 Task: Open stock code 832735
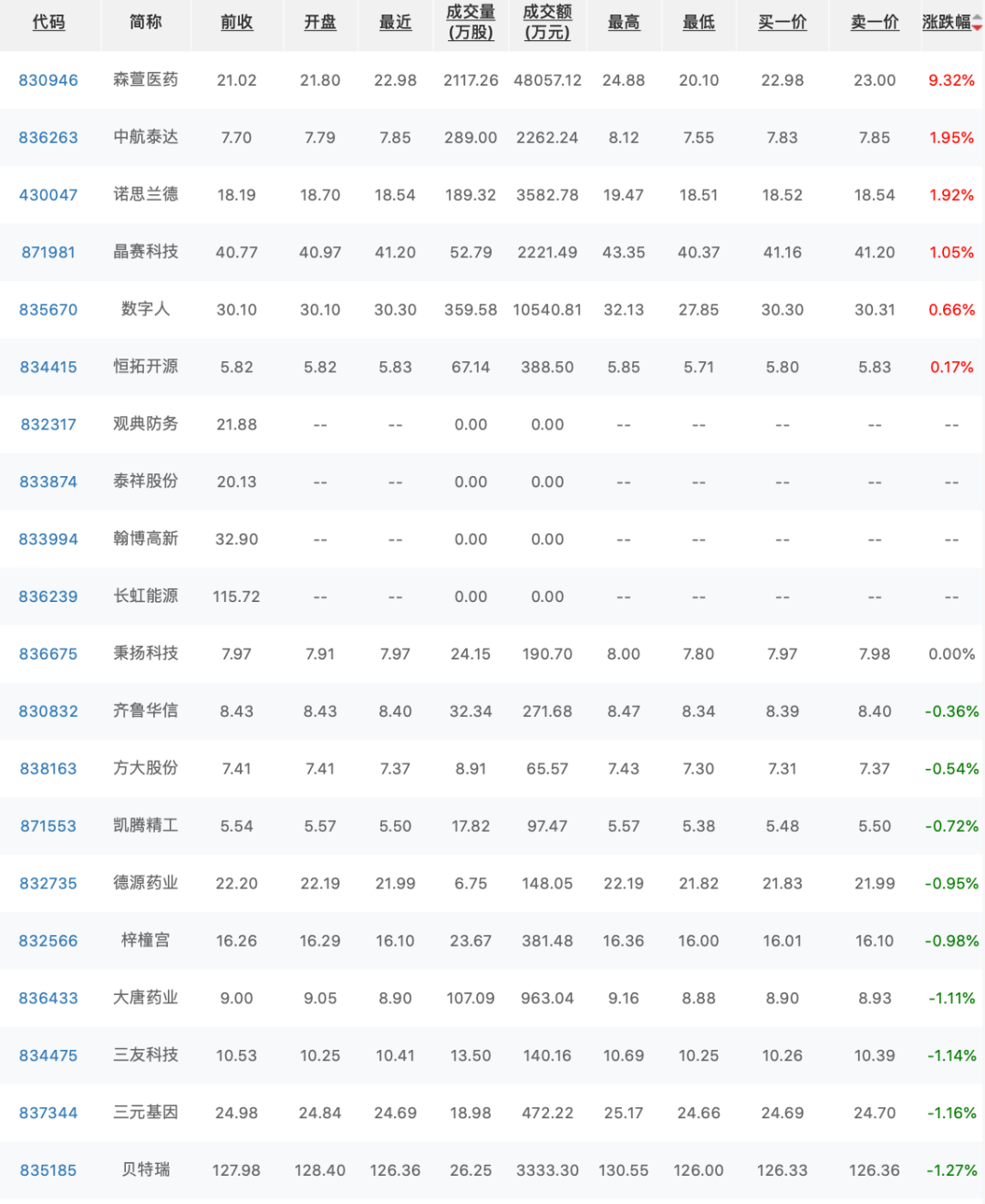pos(48,885)
